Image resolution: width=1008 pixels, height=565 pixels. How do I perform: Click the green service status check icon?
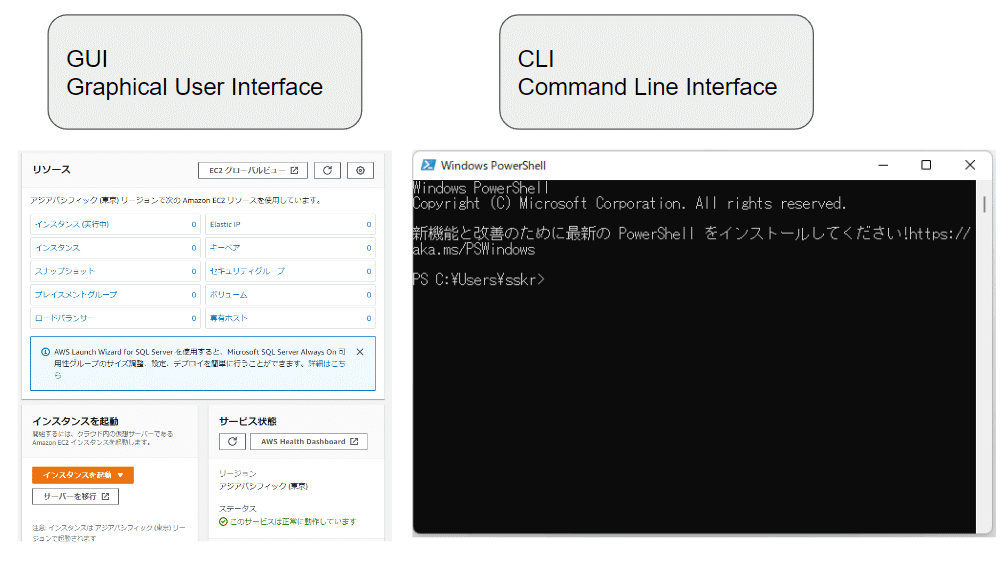pyautogui.click(x=223, y=521)
